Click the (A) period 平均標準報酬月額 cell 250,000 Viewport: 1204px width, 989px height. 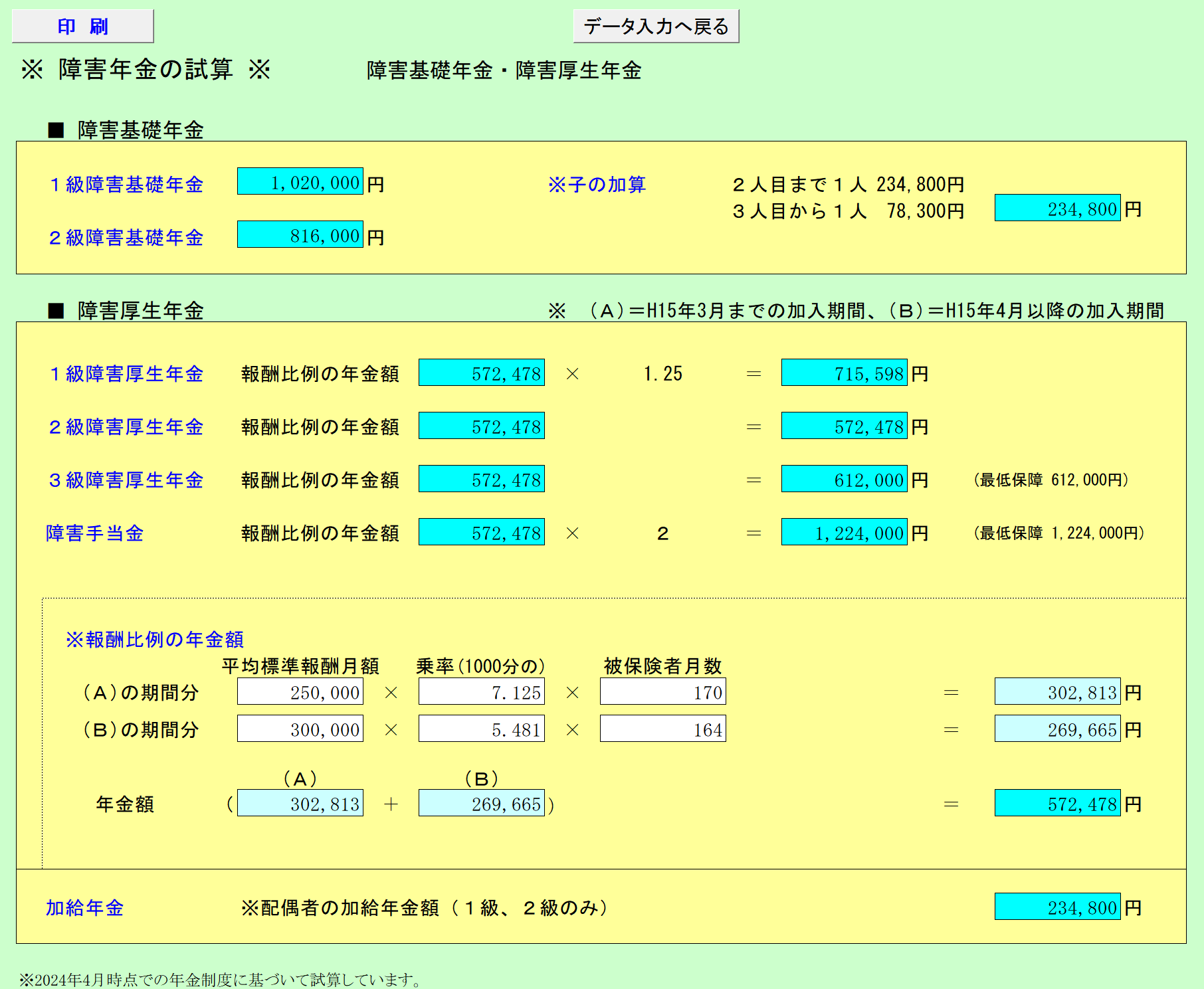[300, 691]
